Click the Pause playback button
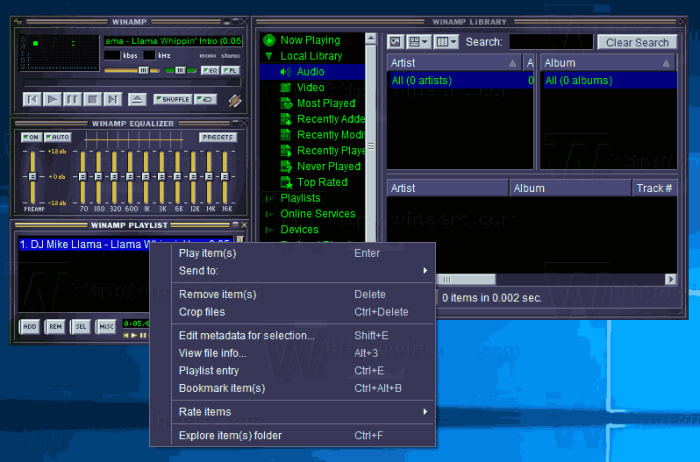 72,99
